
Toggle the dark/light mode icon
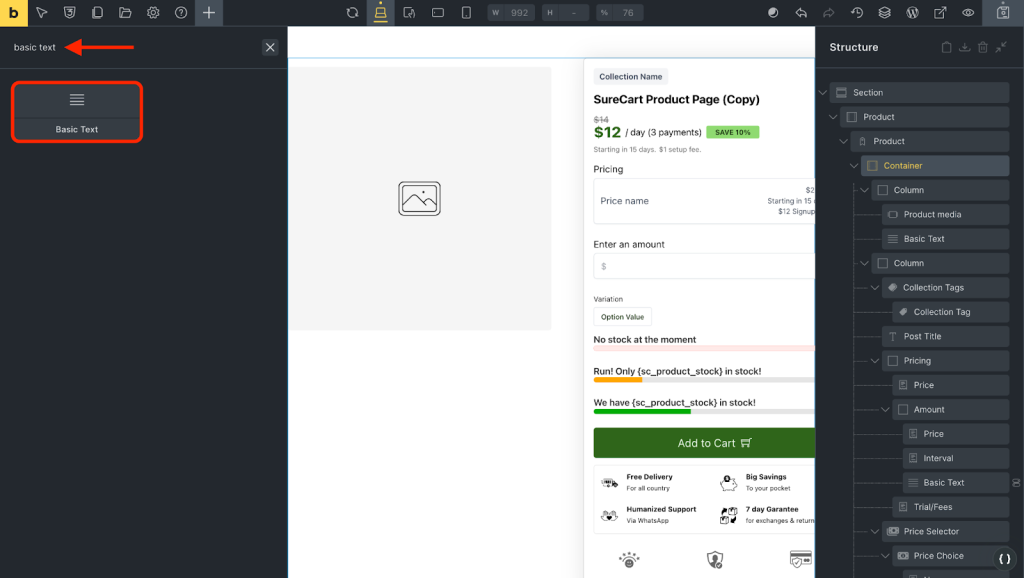pos(773,13)
